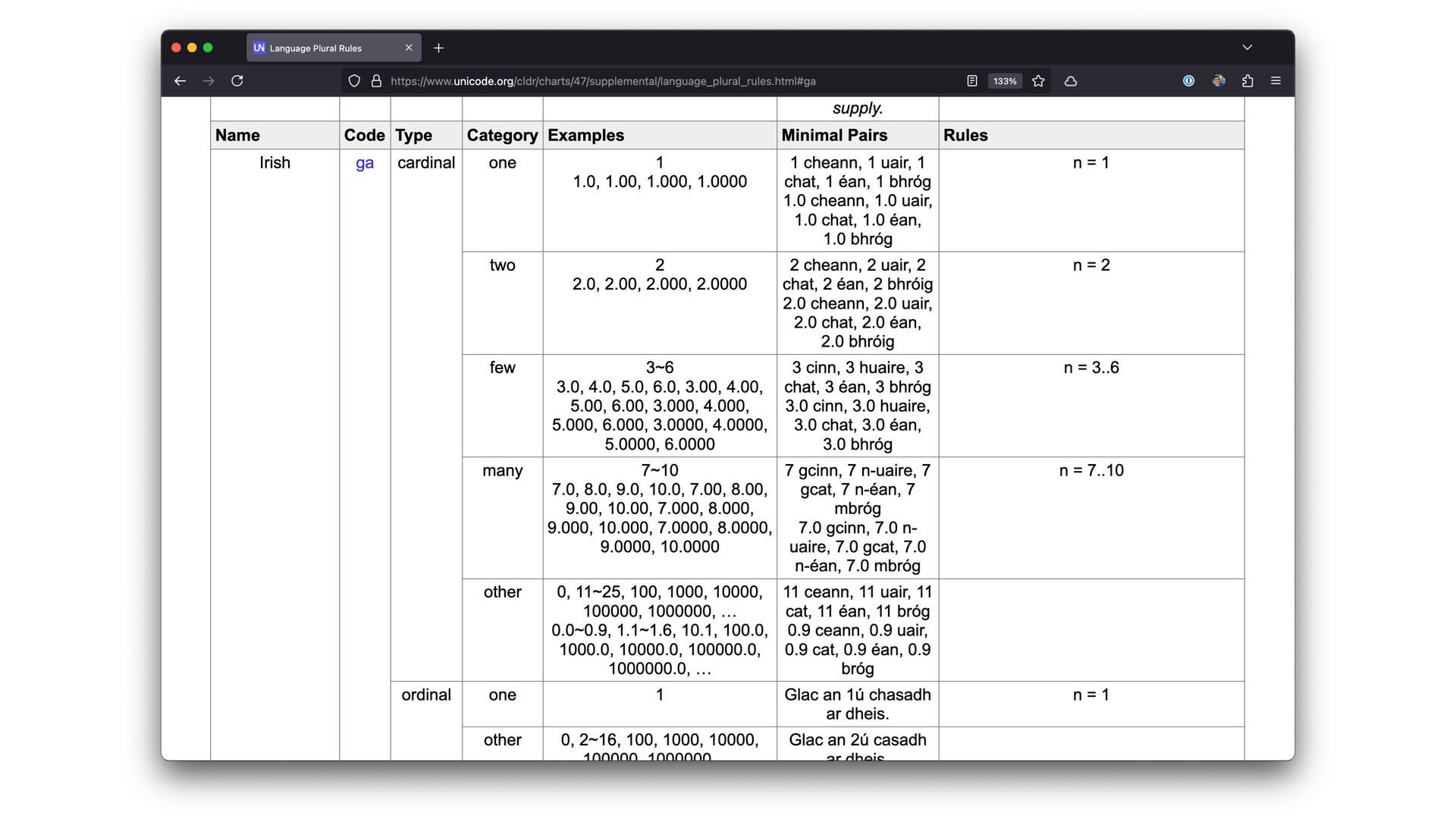The image size is (1456, 819).
Task: Go forward to the next page
Action: [209, 81]
